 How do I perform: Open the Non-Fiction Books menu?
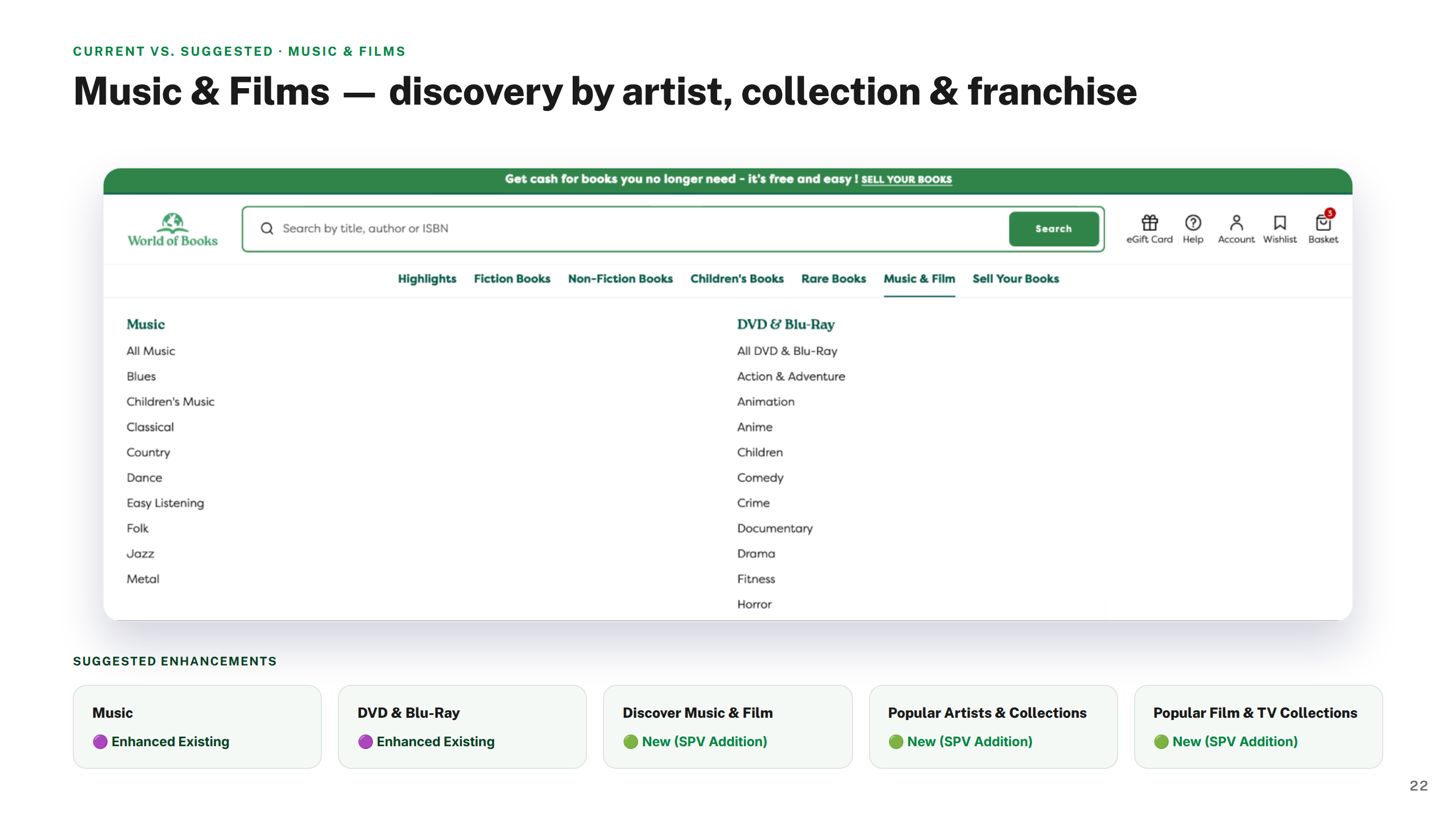coord(620,279)
